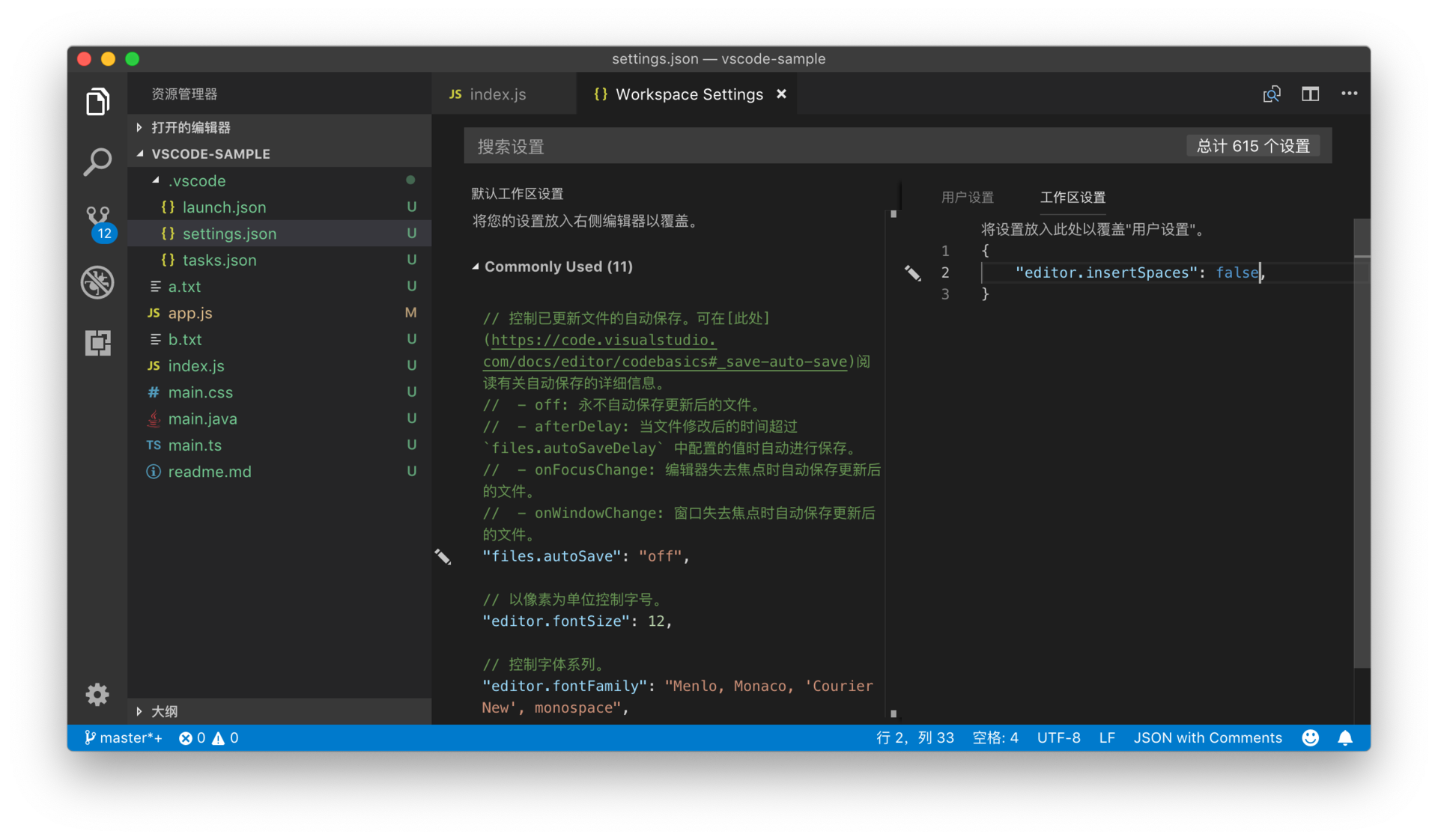Open the Search view in activity bar
This screenshot has height=840, width=1438.
point(97,162)
